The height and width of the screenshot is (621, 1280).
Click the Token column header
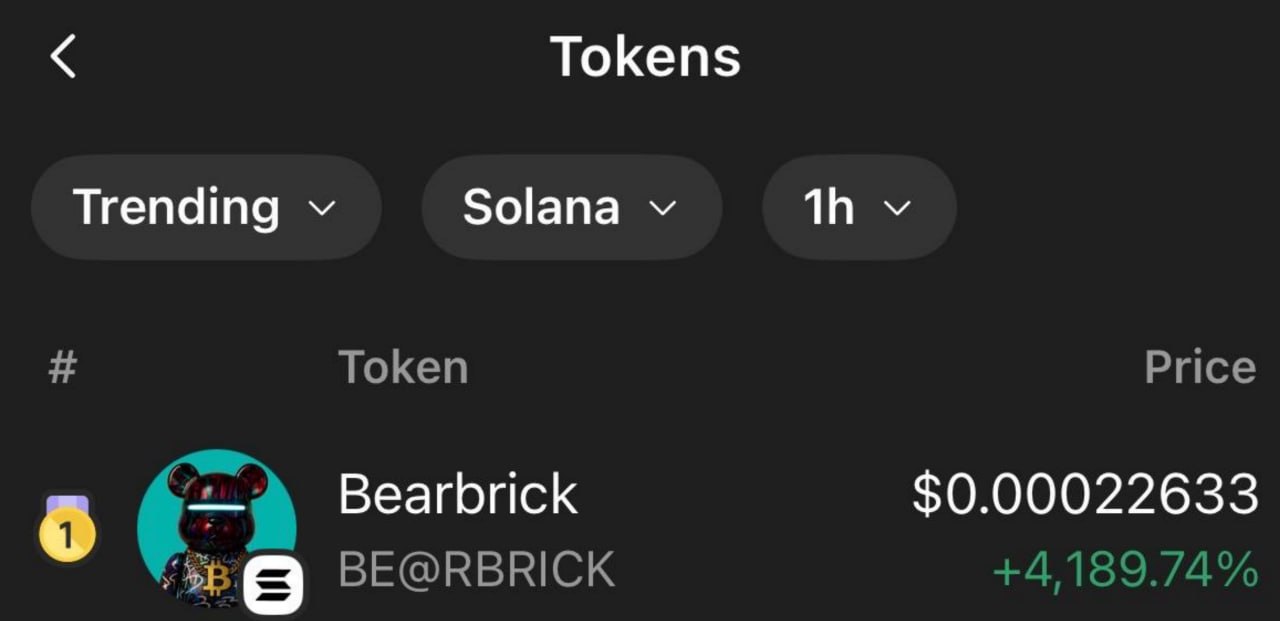403,368
